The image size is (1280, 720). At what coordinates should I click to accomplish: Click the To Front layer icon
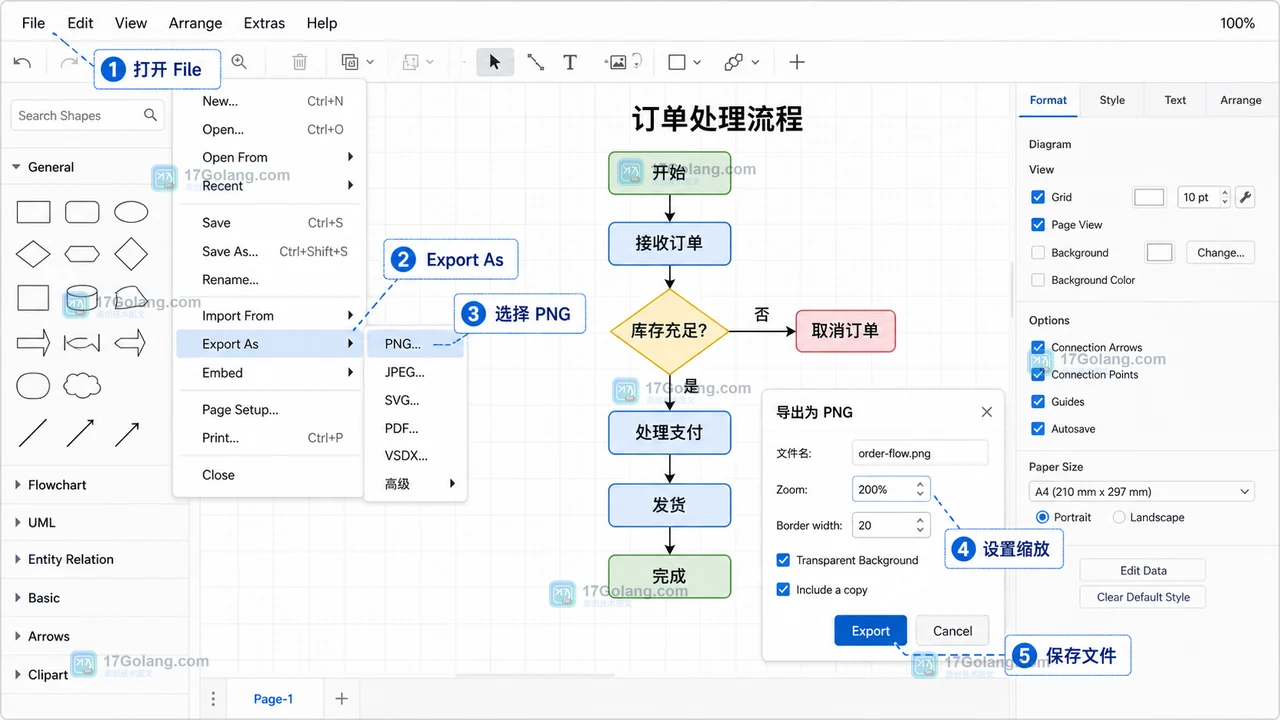click(x=350, y=62)
